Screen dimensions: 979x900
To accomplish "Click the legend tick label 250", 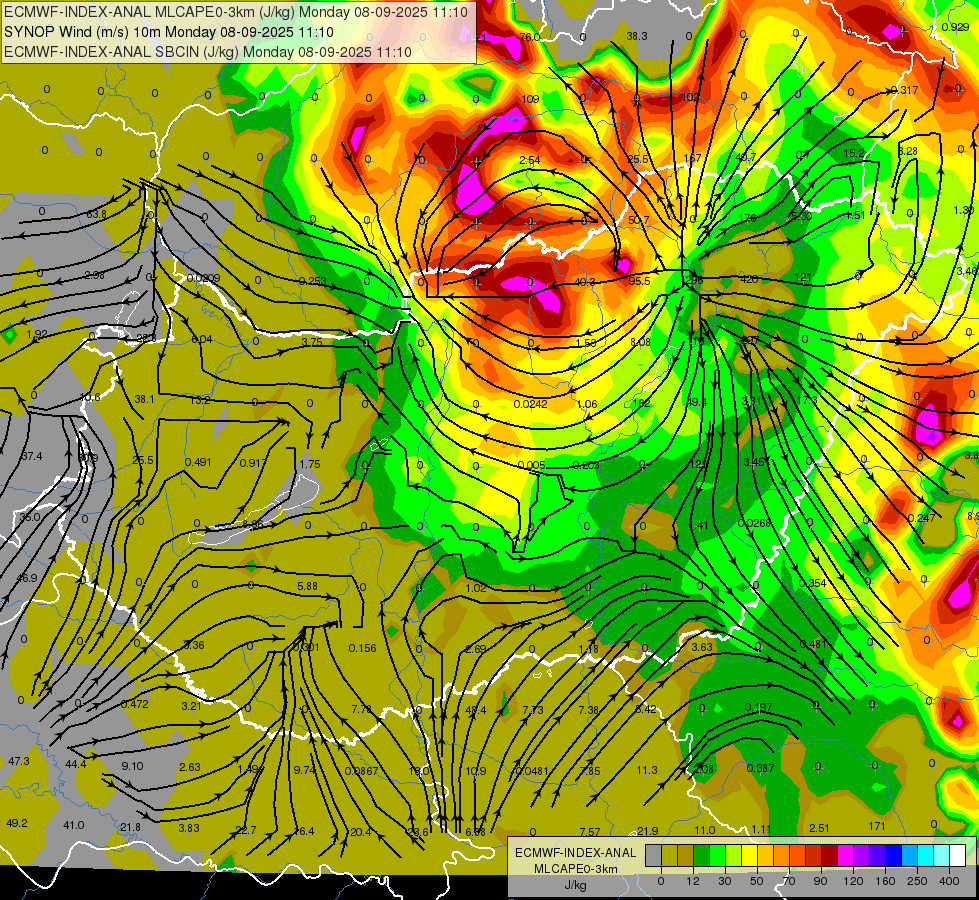I will click(x=917, y=881).
